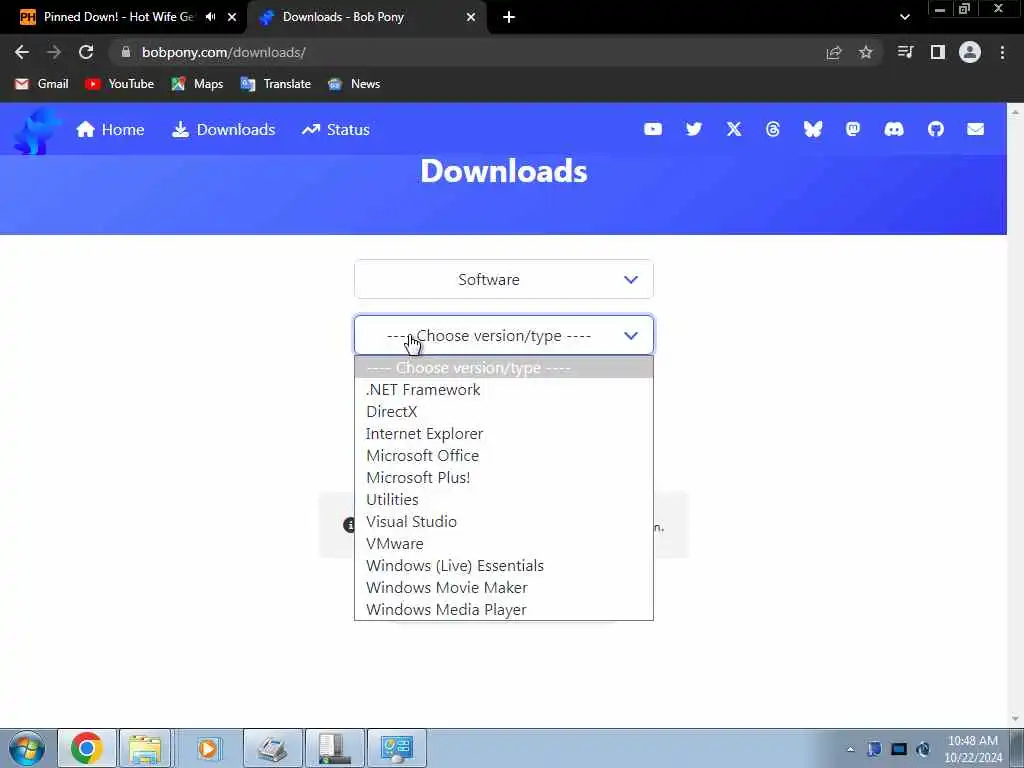The height and width of the screenshot is (768, 1024).
Task: Pick Microsoft Plus! from the list
Action: point(504,478)
